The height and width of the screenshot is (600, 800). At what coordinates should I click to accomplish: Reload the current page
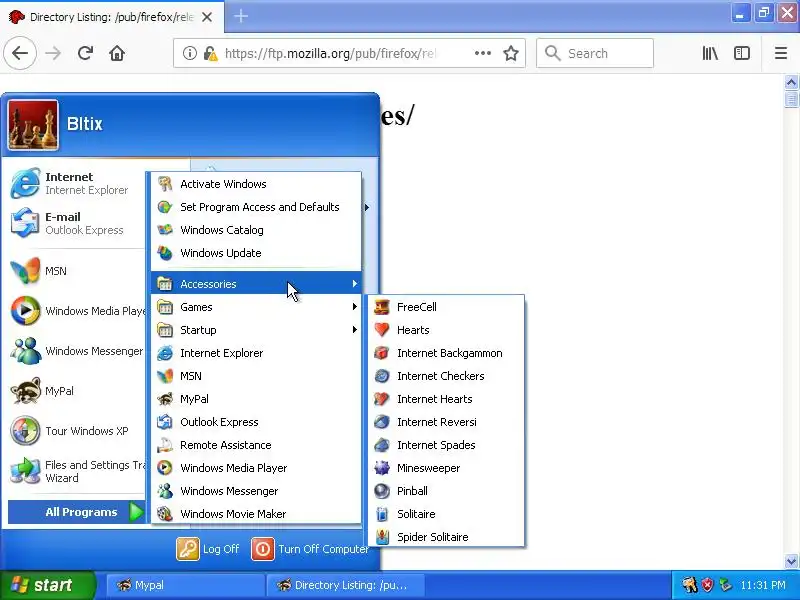pyautogui.click(x=85, y=53)
